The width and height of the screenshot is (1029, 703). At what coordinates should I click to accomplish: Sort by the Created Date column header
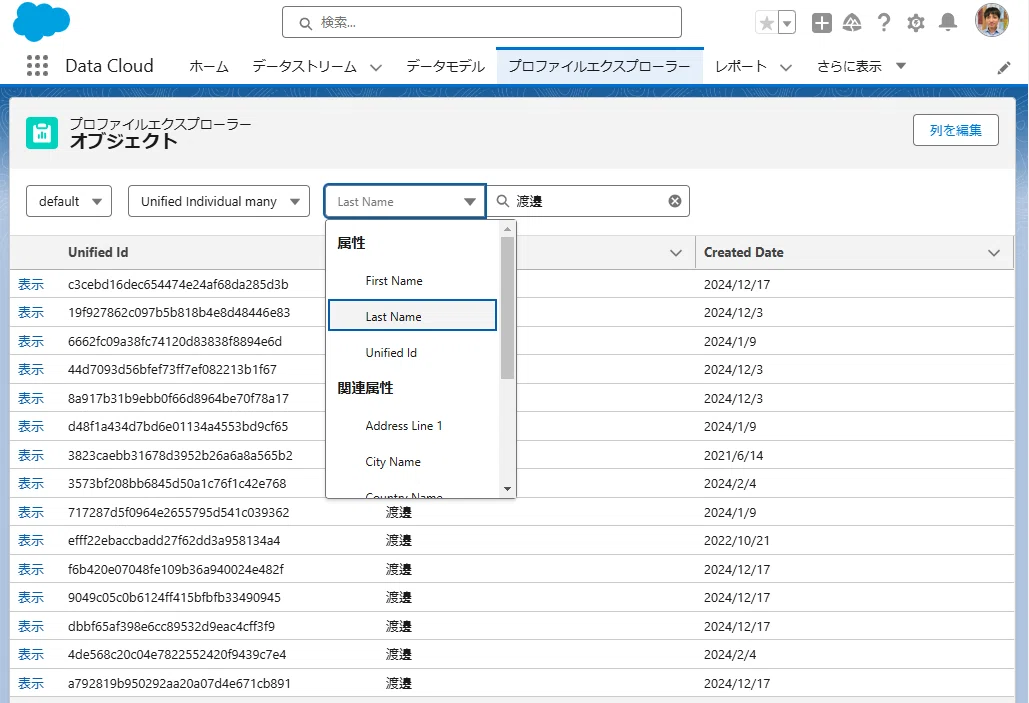tap(744, 252)
